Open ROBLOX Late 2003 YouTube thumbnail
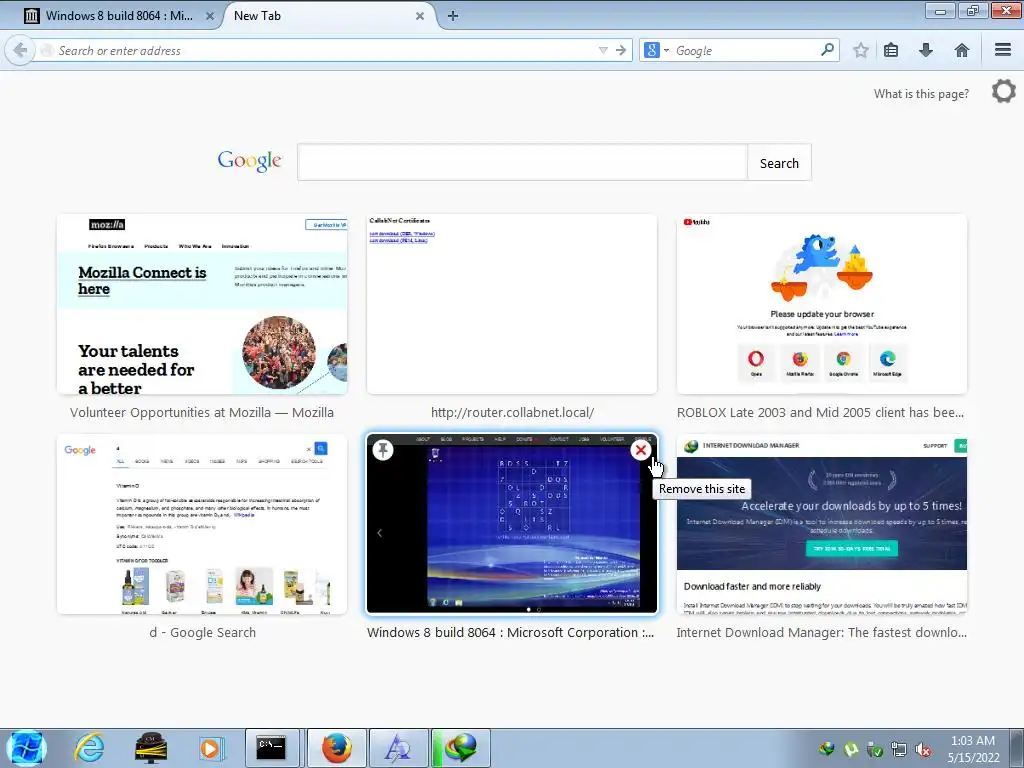 pos(822,304)
